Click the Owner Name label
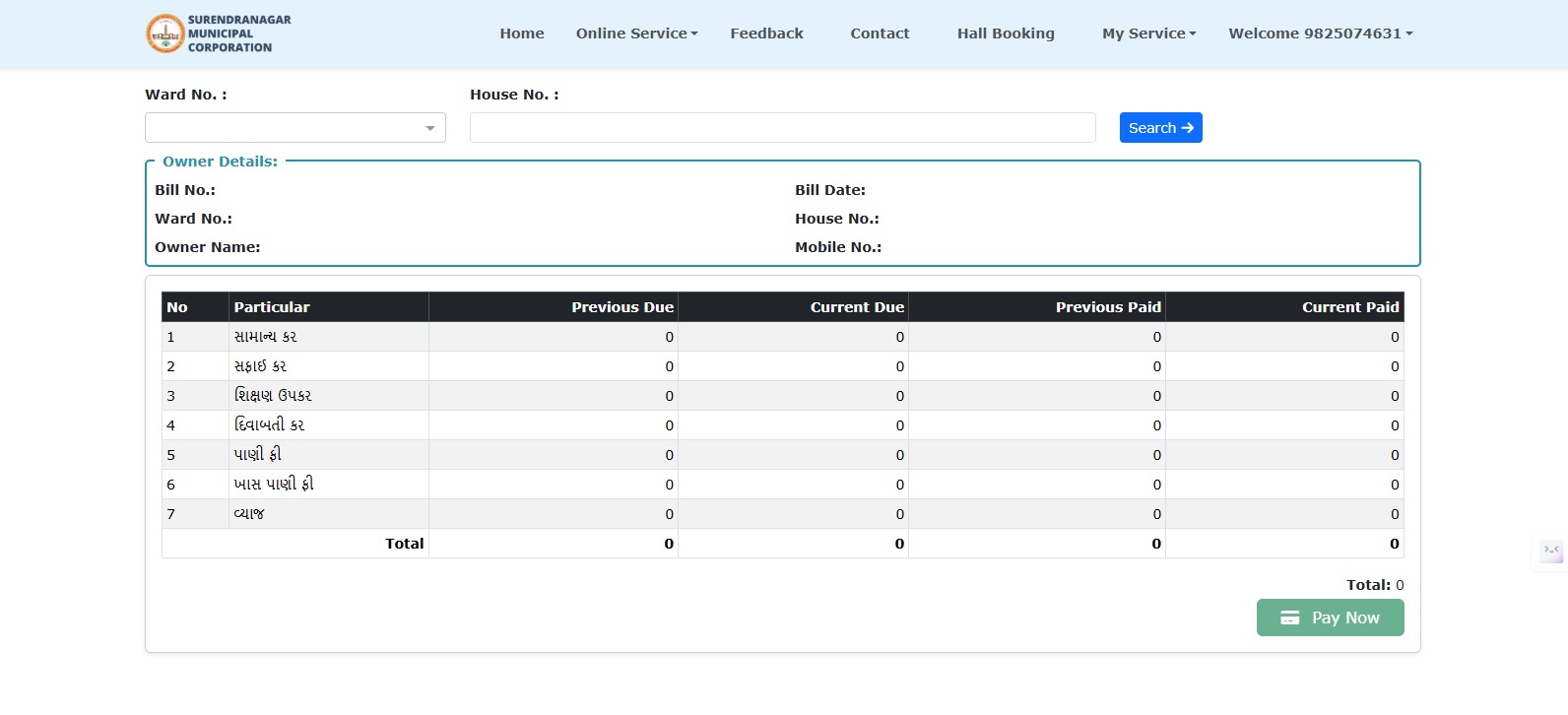The image size is (1568, 715). coord(208,247)
